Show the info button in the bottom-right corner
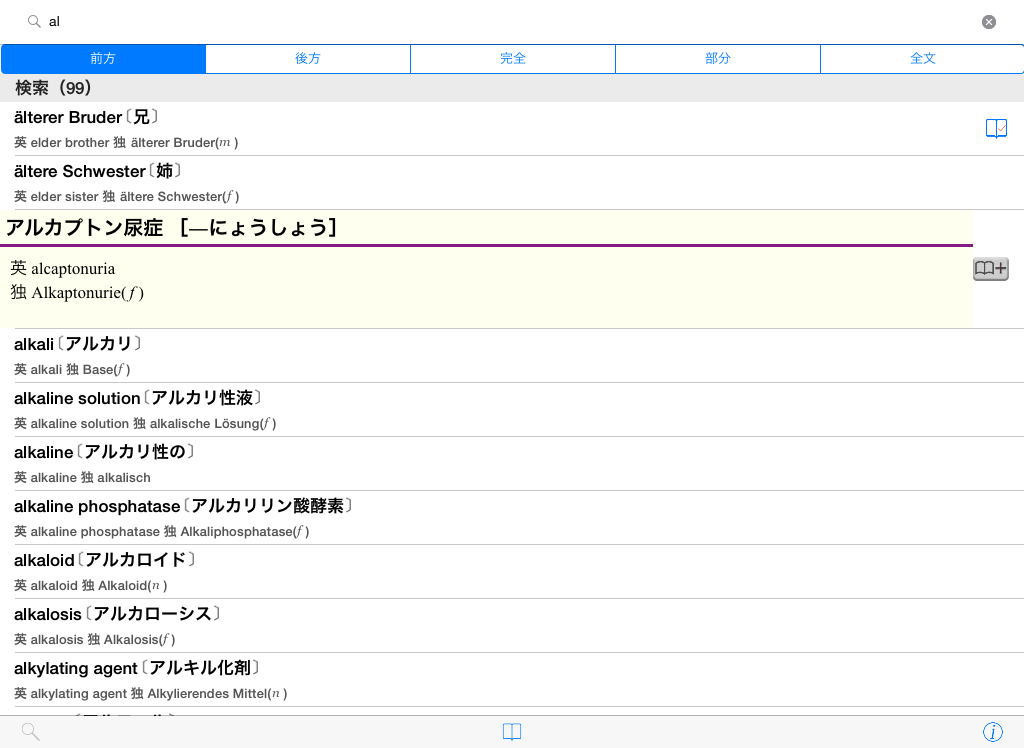Viewport: 1024px width, 748px height. 992,732
